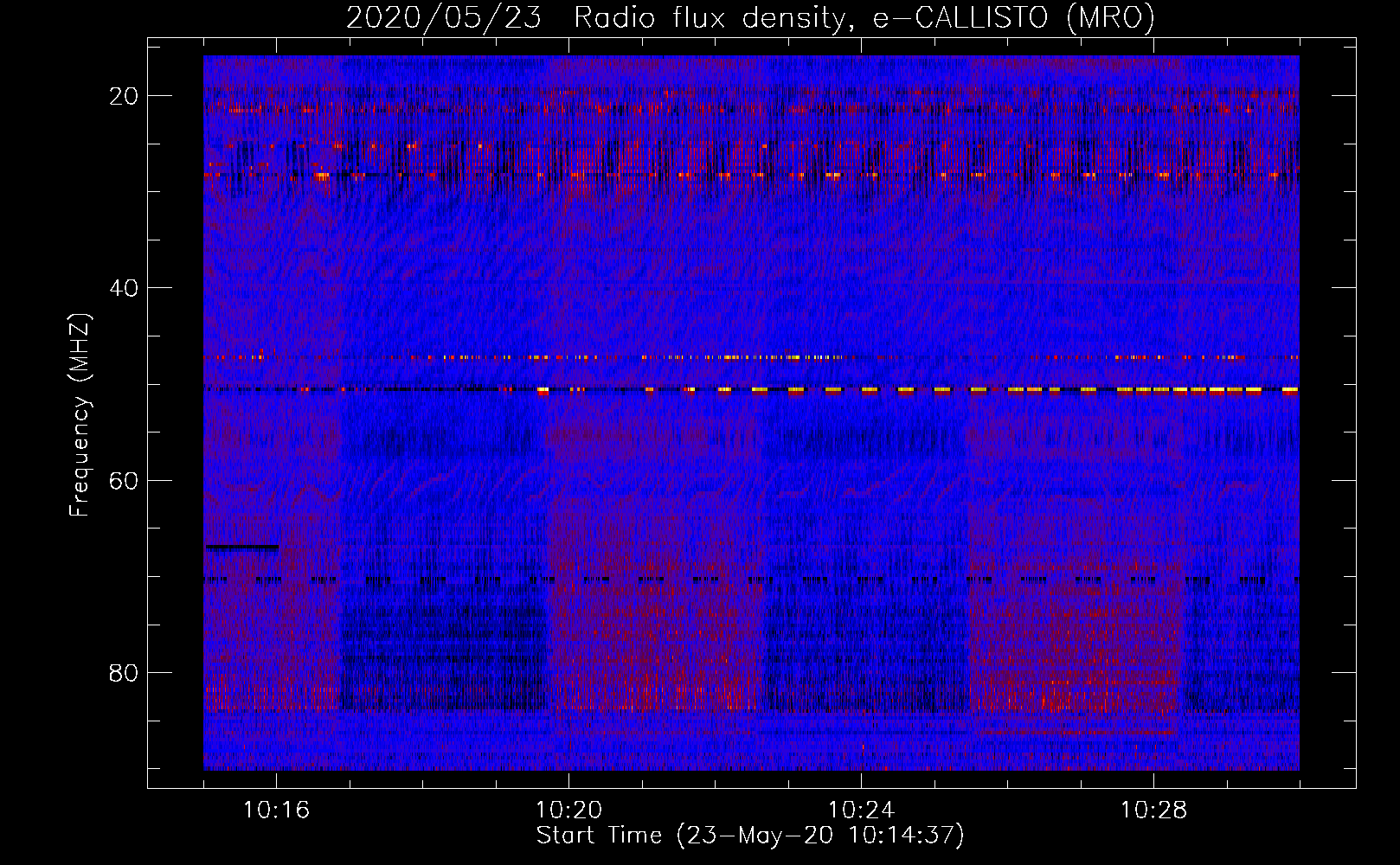
Task: Click the 'Start Time (23-May-20 10:14:37)' label
Action: click(x=750, y=836)
